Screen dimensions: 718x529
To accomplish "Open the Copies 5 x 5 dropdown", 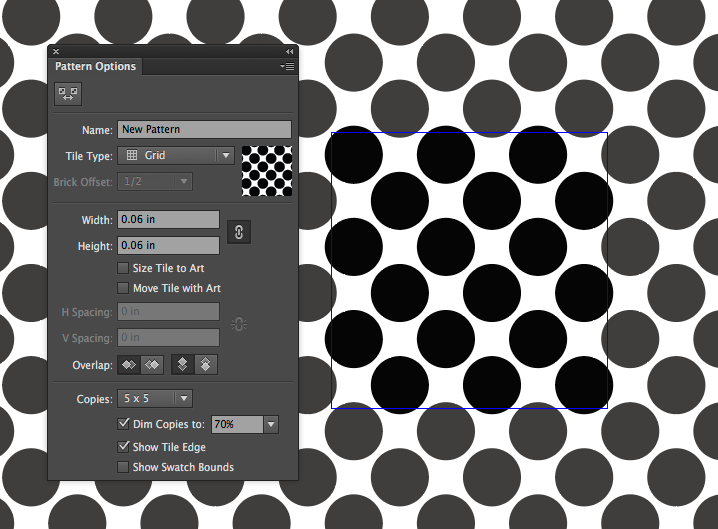I will click(x=155, y=398).
